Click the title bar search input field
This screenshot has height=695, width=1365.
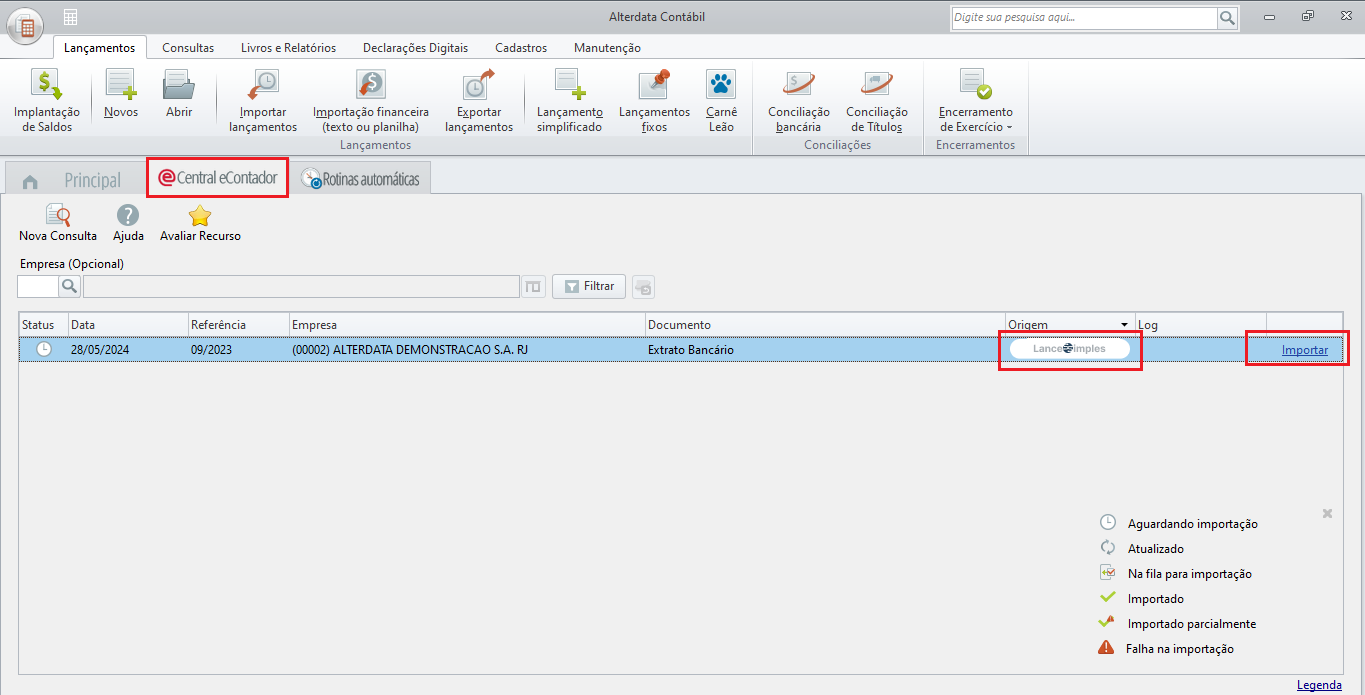(1083, 18)
